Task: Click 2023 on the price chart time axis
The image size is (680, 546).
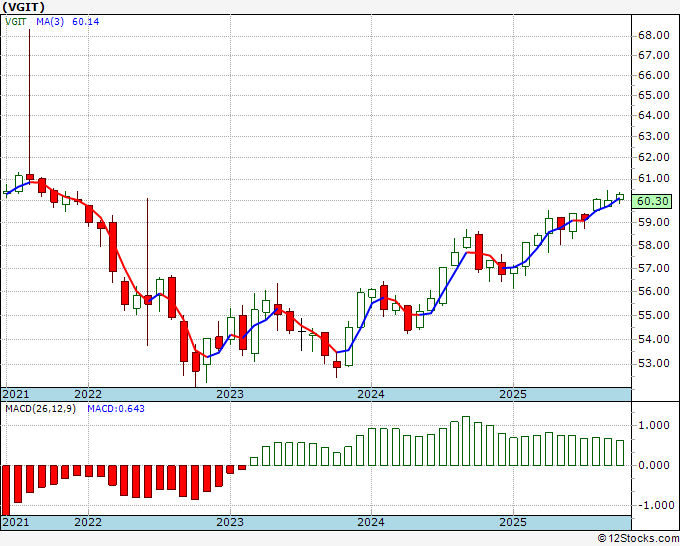Action: click(230, 394)
